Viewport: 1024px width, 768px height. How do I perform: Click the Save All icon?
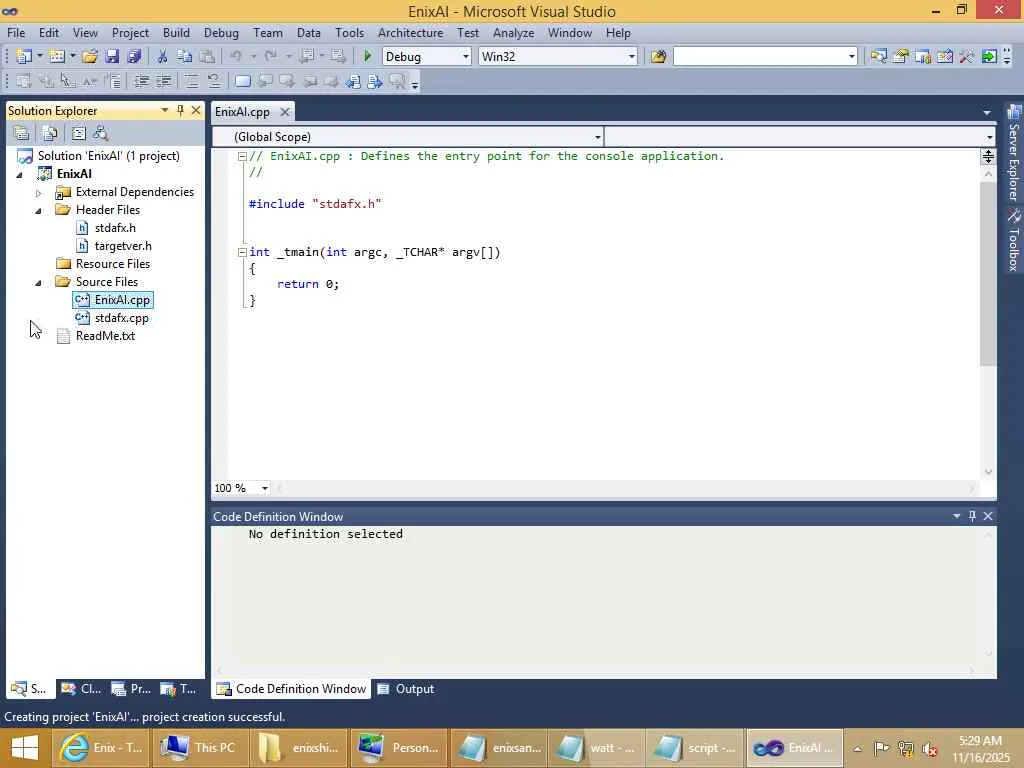[134, 57]
